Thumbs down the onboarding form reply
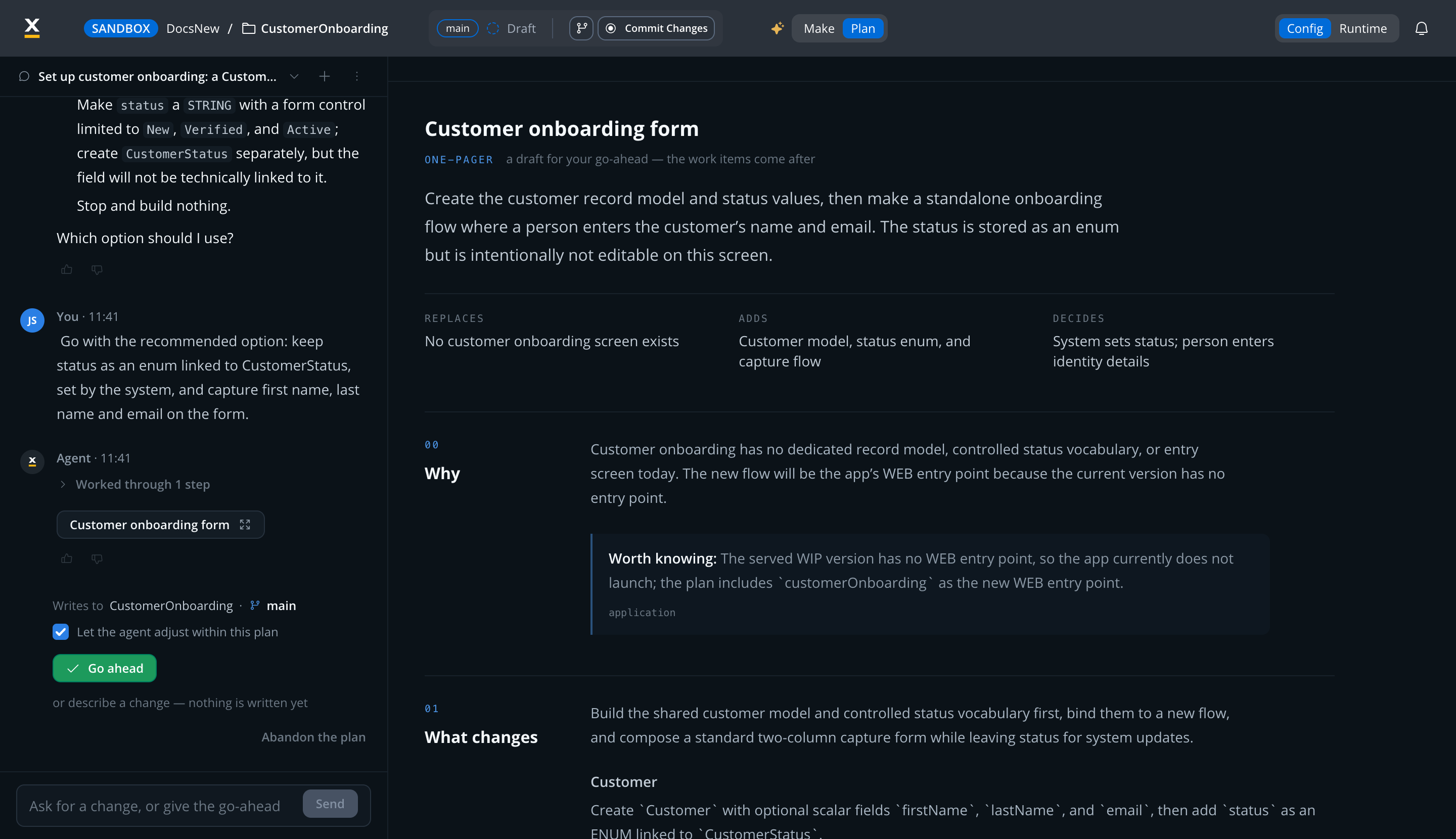This screenshot has height=839, width=1456. (97, 558)
